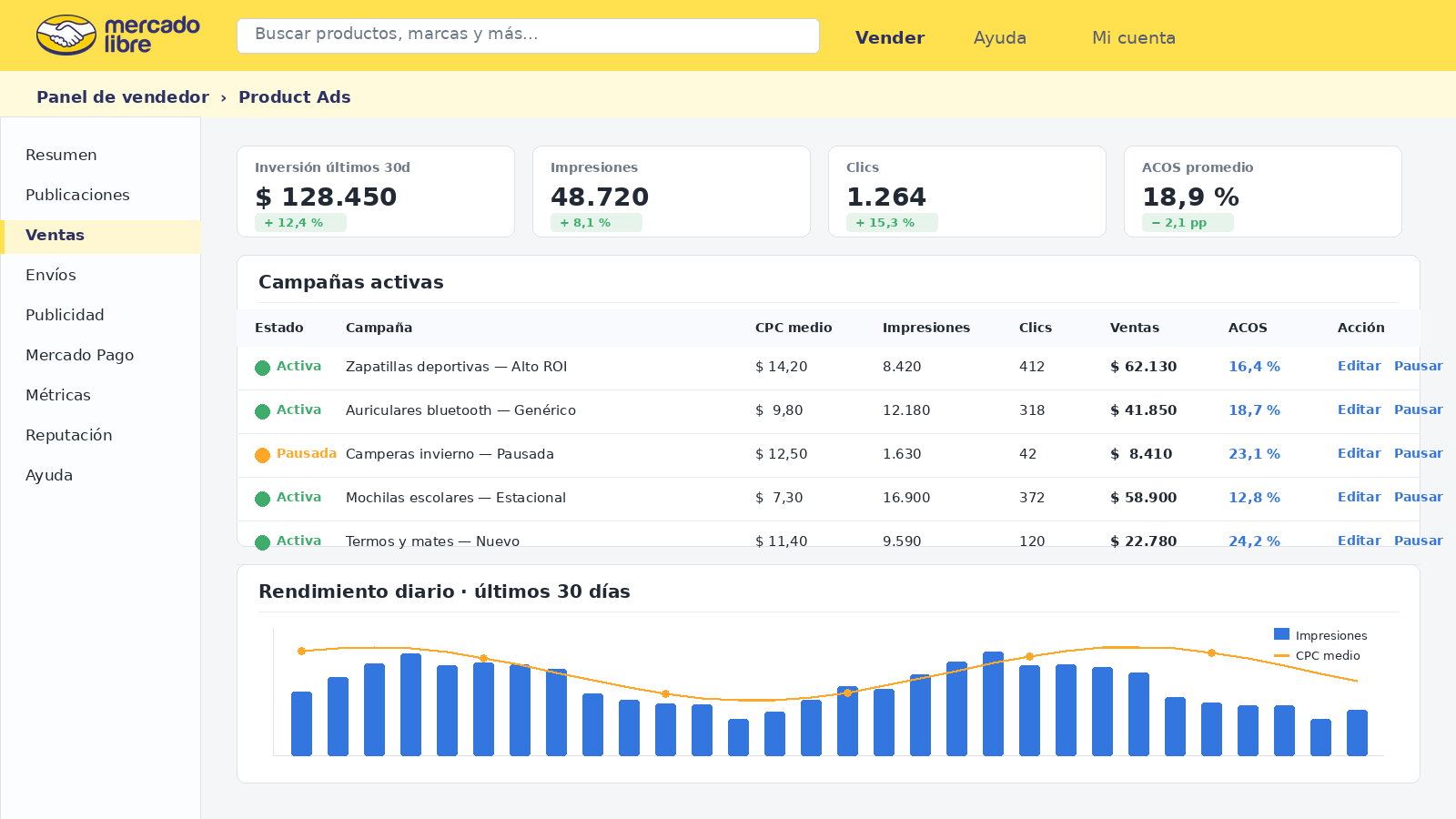The height and width of the screenshot is (819, 1456).
Task: Edit the Zapatillas deportivas campaign
Action: click(x=1359, y=366)
